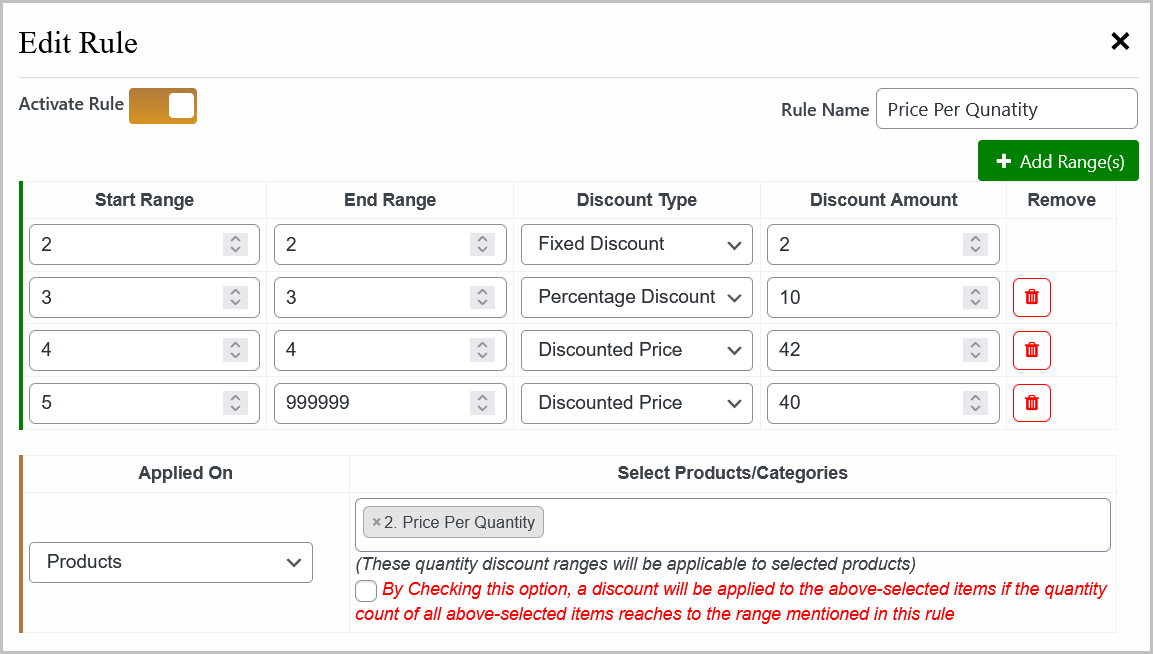The image size is (1153, 654).
Task: Remove the 4-4 Discounted Price range row
Action: (x=1031, y=350)
